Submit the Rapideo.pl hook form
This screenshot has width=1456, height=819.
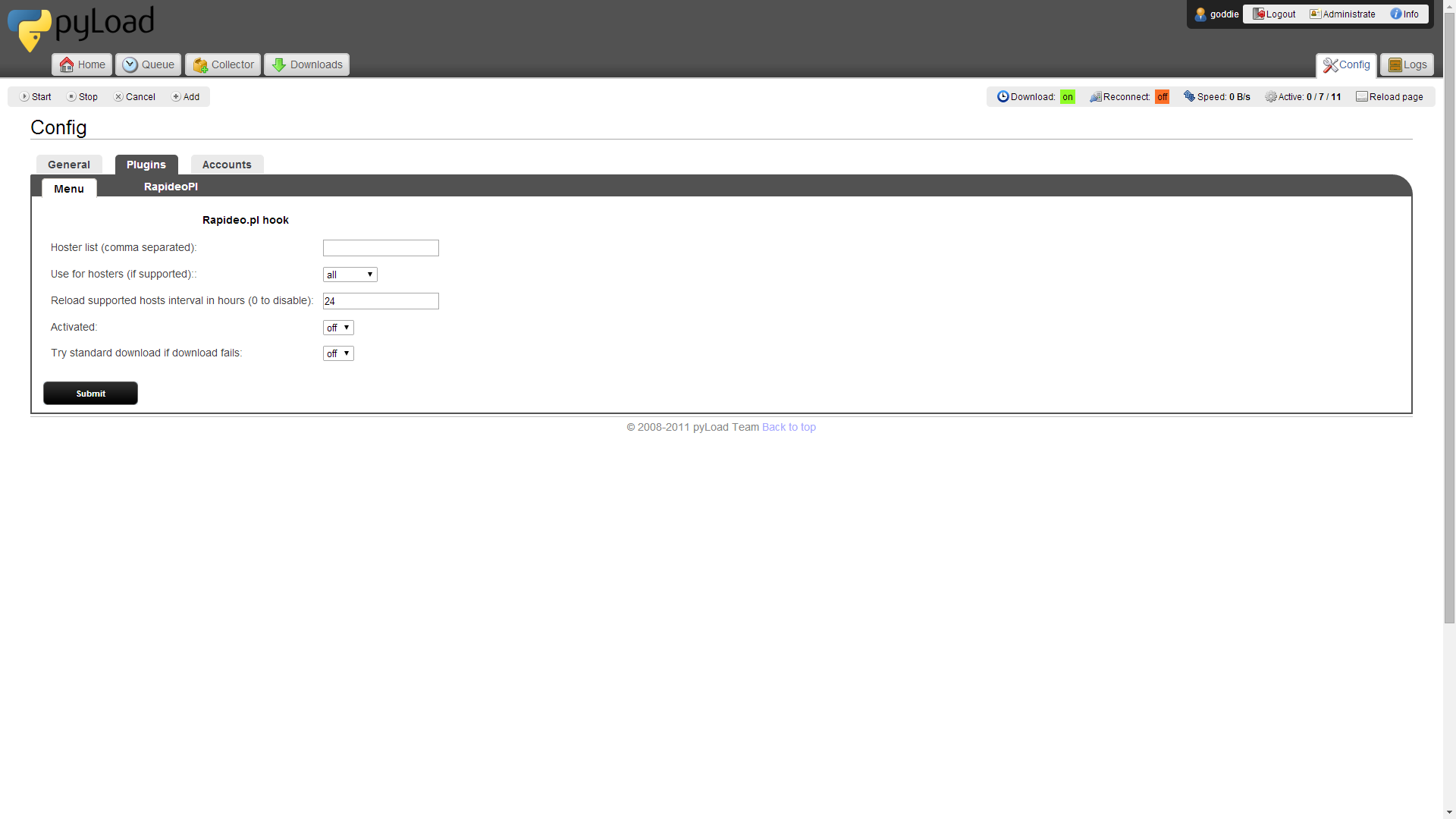90,393
